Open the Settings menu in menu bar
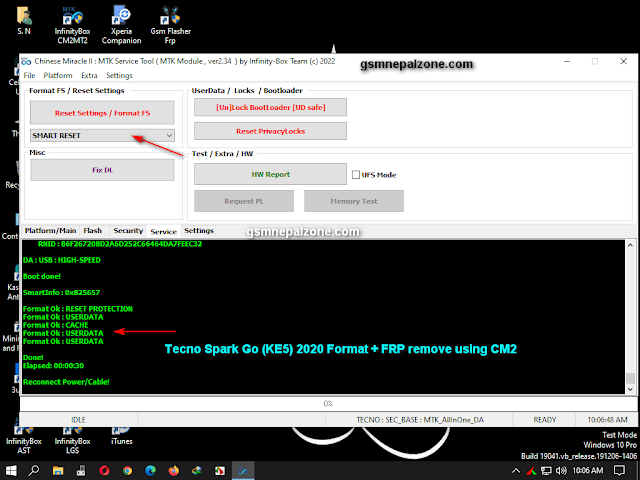Image resolution: width=640 pixels, height=480 pixels. [119, 76]
